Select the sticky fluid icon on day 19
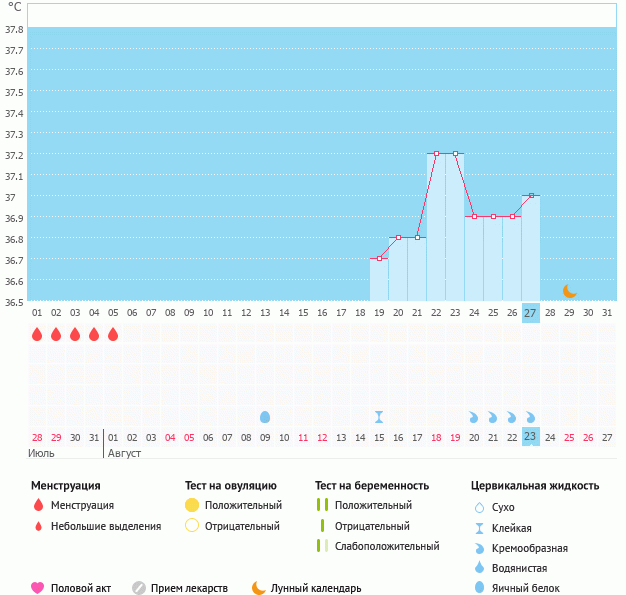 [x=379, y=417]
